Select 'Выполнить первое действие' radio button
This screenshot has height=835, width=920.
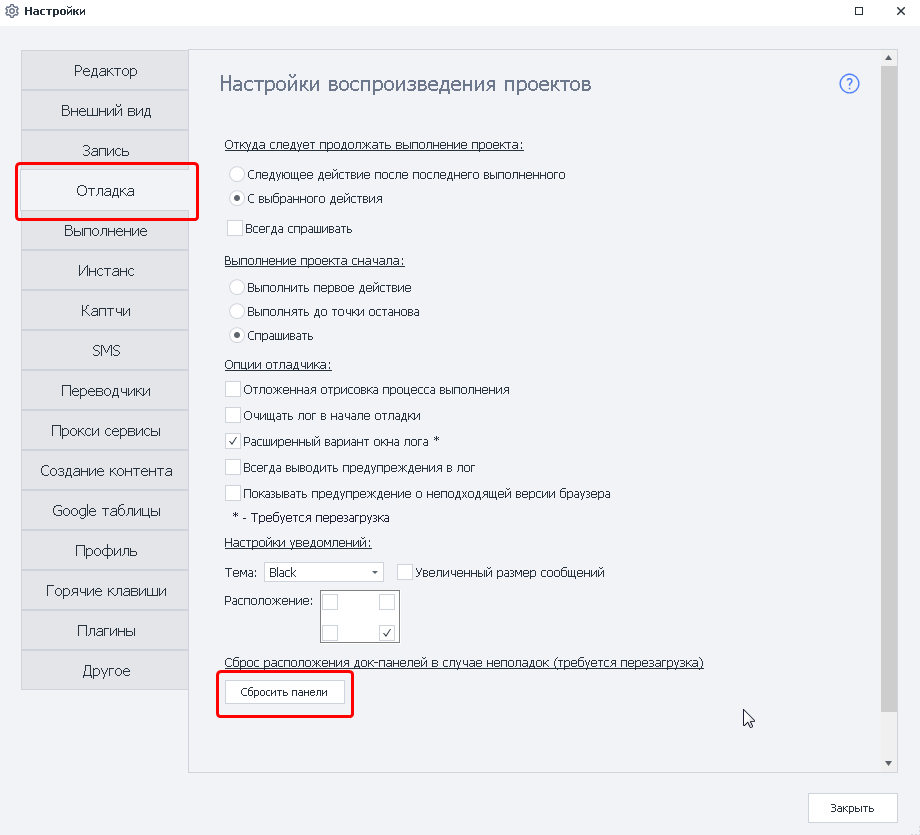click(237, 288)
